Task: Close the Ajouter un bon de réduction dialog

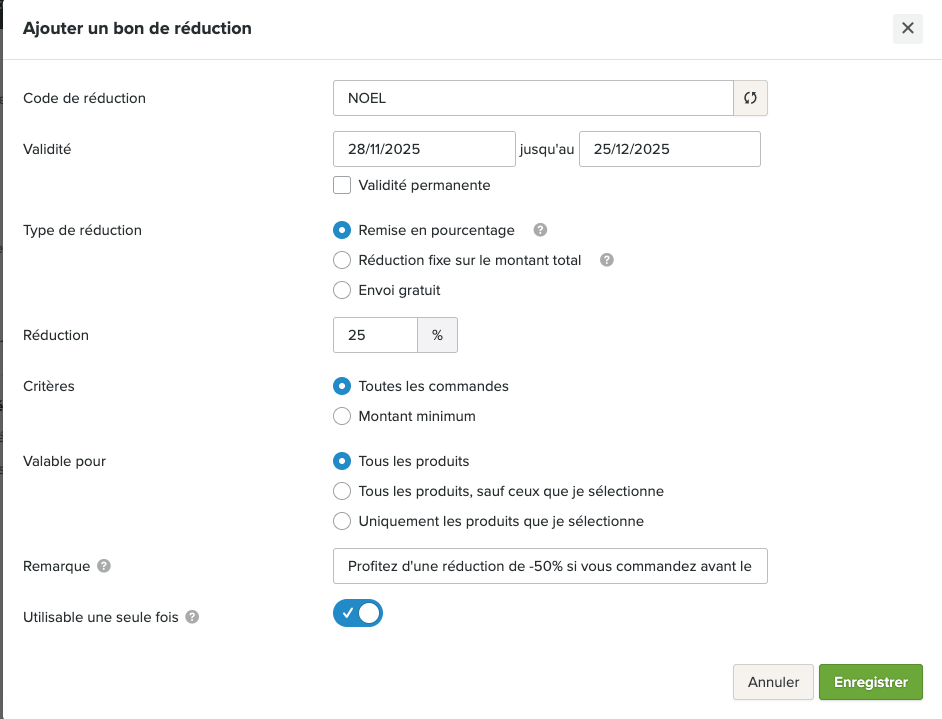Action: click(907, 28)
